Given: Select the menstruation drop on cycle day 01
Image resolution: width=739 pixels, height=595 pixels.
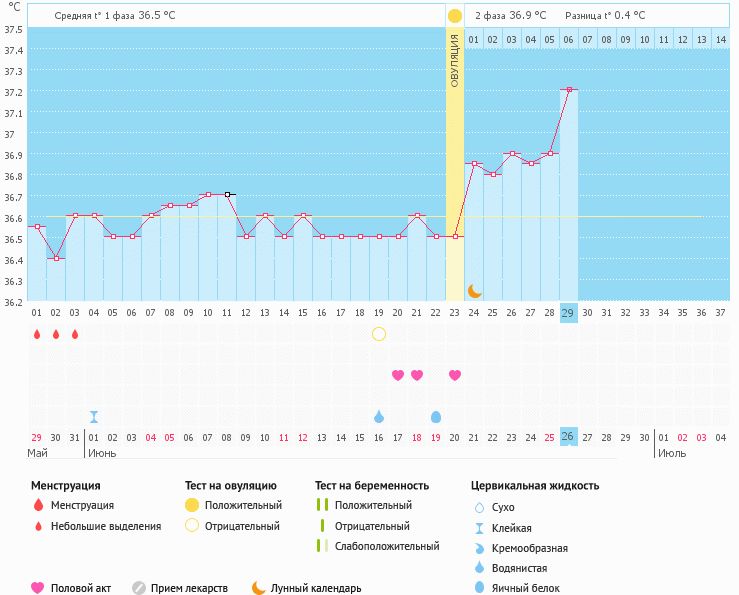Looking at the screenshot, I should point(37,334).
